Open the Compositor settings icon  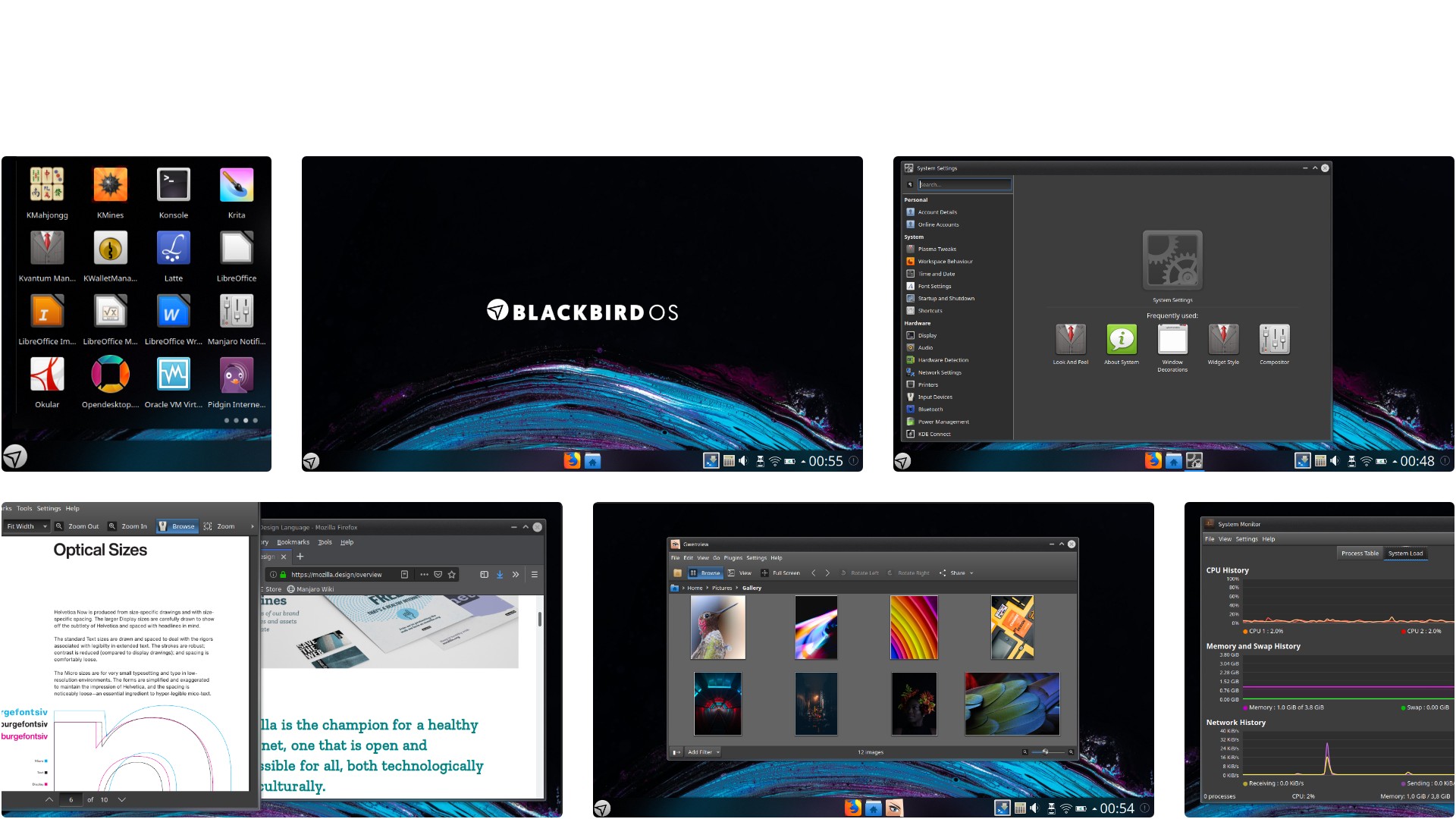1274,340
